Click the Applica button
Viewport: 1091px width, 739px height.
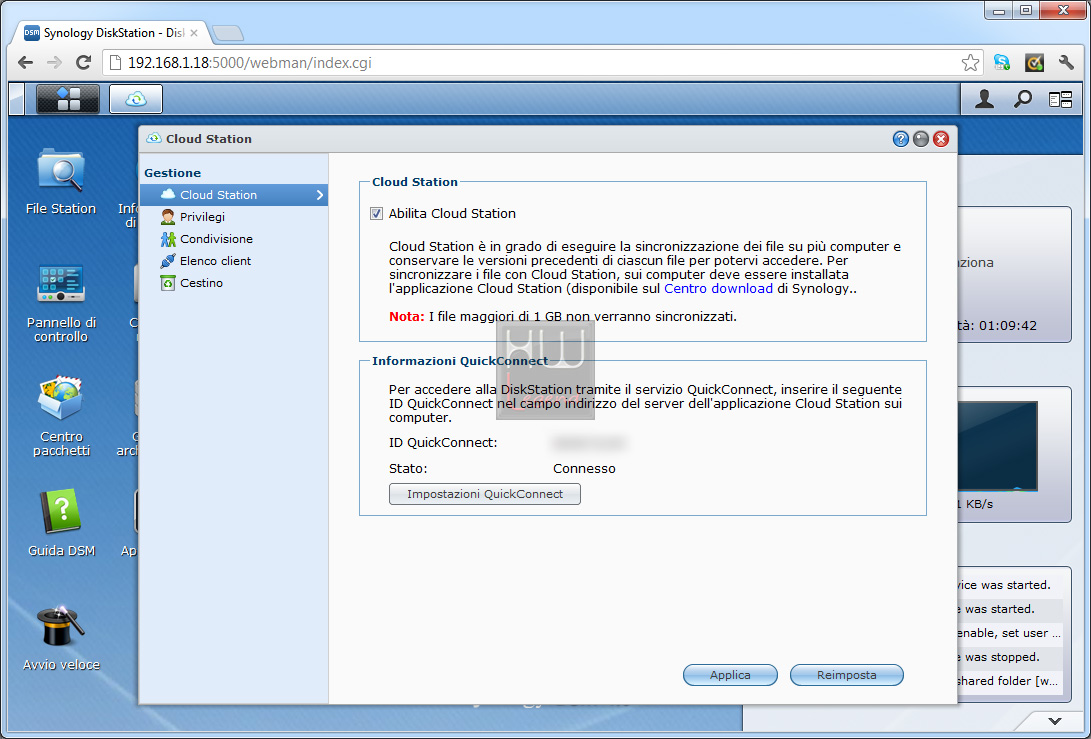point(730,675)
